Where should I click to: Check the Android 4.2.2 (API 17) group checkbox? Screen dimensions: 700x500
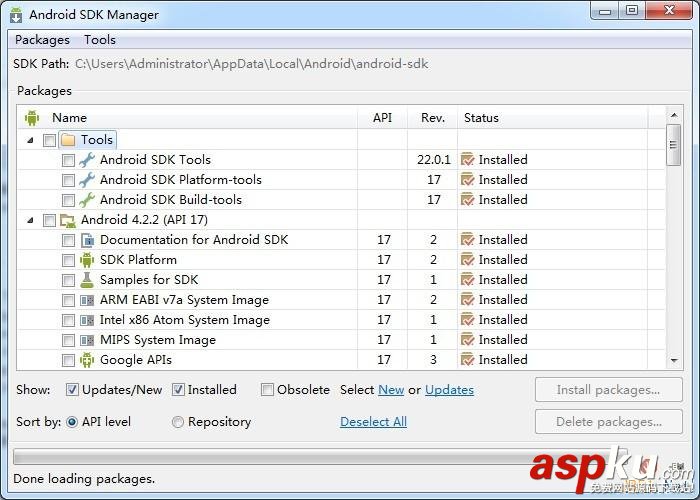coord(49,221)
